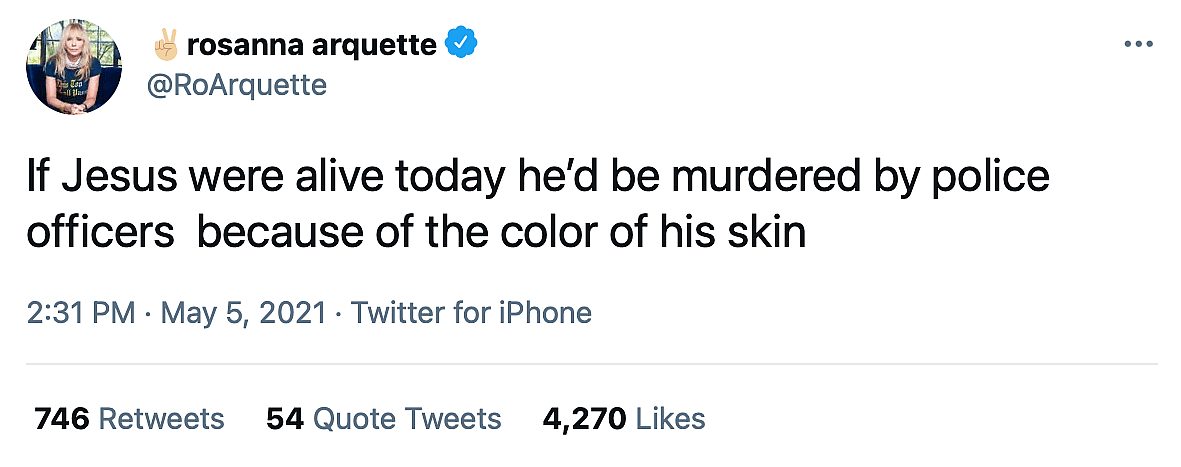This screenshot has height=467, width=1181.
Task: Click the number 4,270 in the stats row
Action: click(x=585, y=418)
